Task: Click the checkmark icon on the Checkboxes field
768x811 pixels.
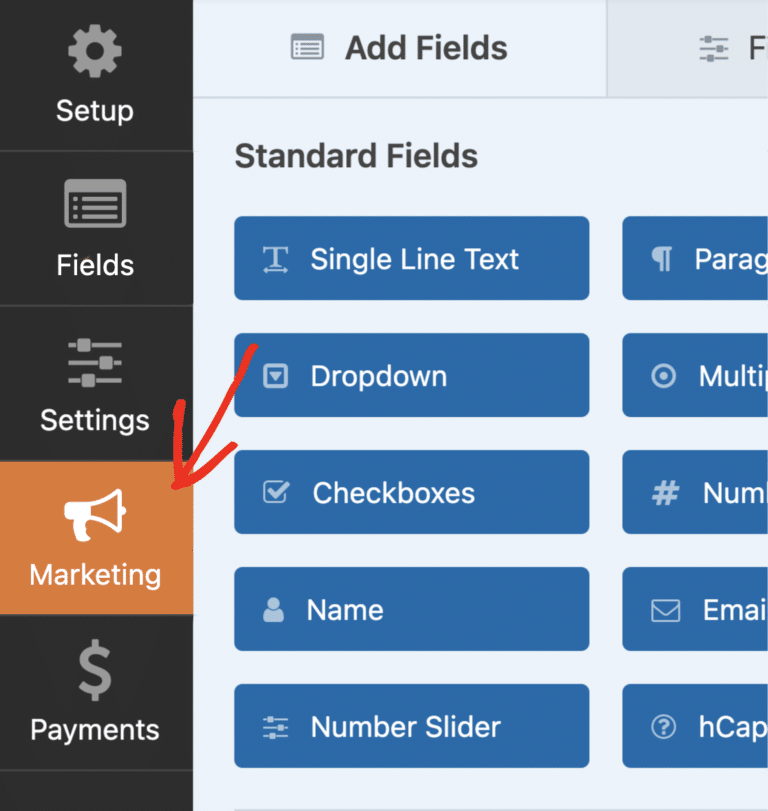Action: tap(274, 492)
